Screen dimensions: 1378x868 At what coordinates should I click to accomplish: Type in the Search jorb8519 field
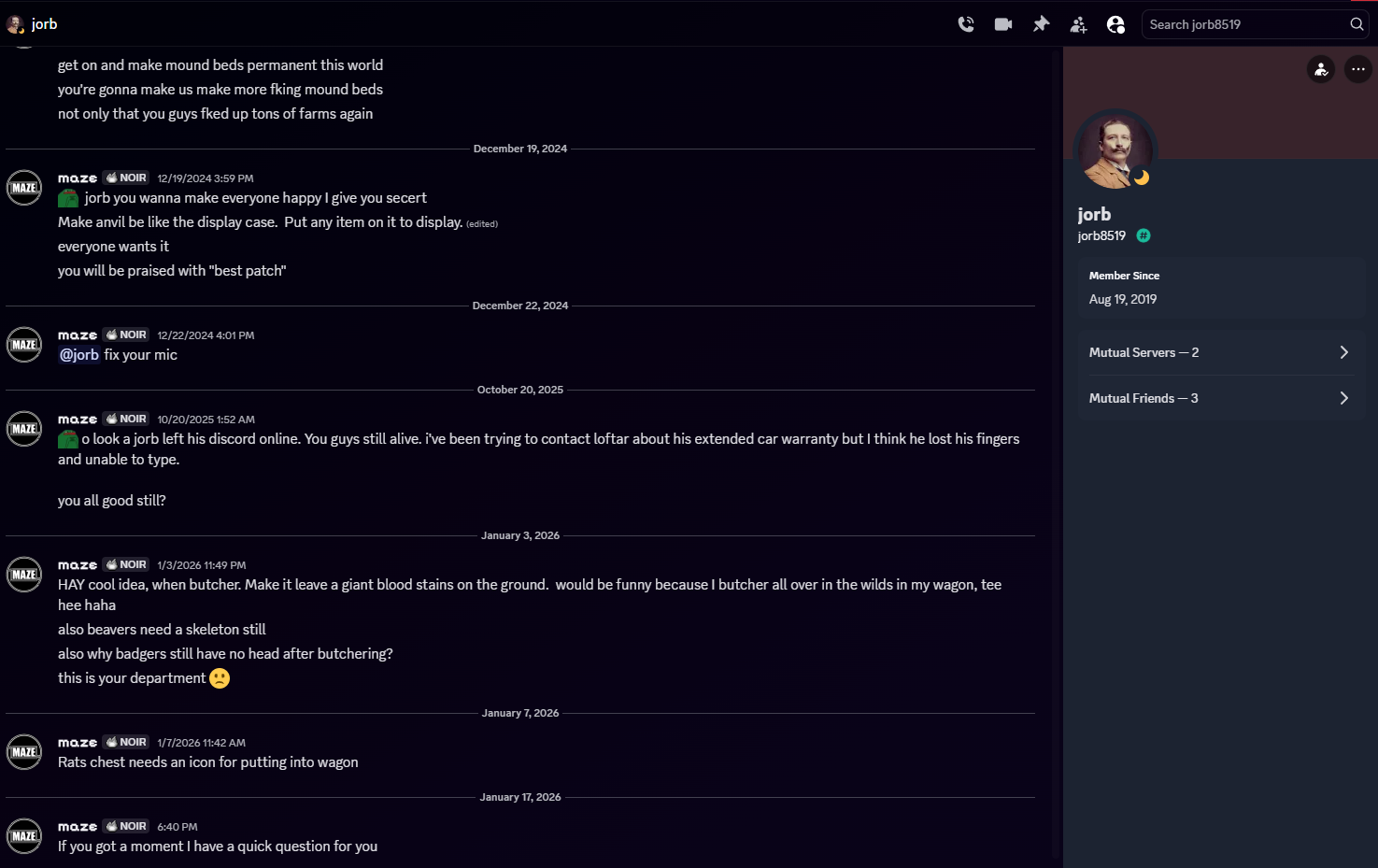(x=1244, y=24)
